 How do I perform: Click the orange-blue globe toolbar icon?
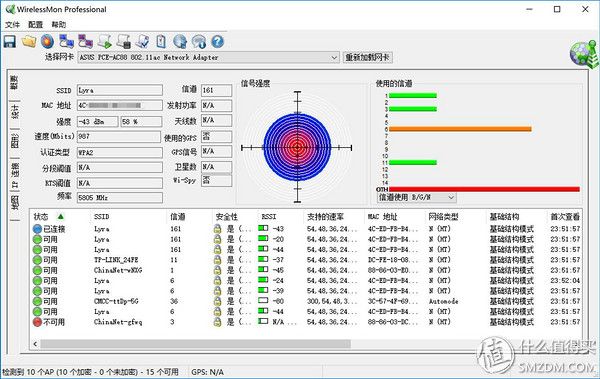tap(47, 41)
